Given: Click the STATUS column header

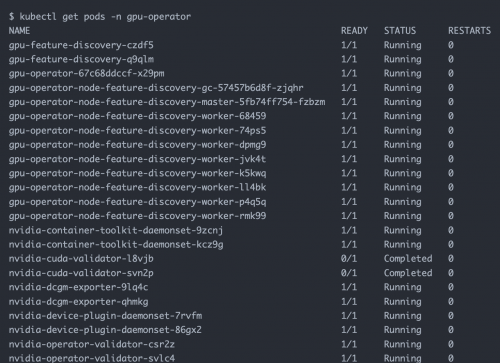Looking at the screenshot, I should click(x=400, y=31).
